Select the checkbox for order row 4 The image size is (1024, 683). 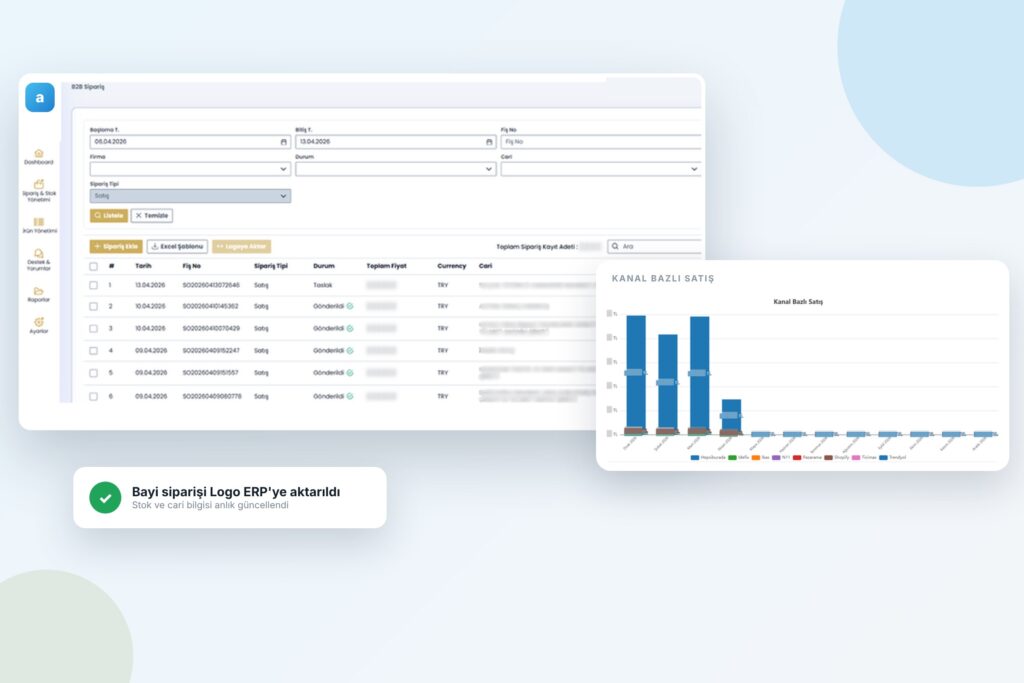(93, 351)
